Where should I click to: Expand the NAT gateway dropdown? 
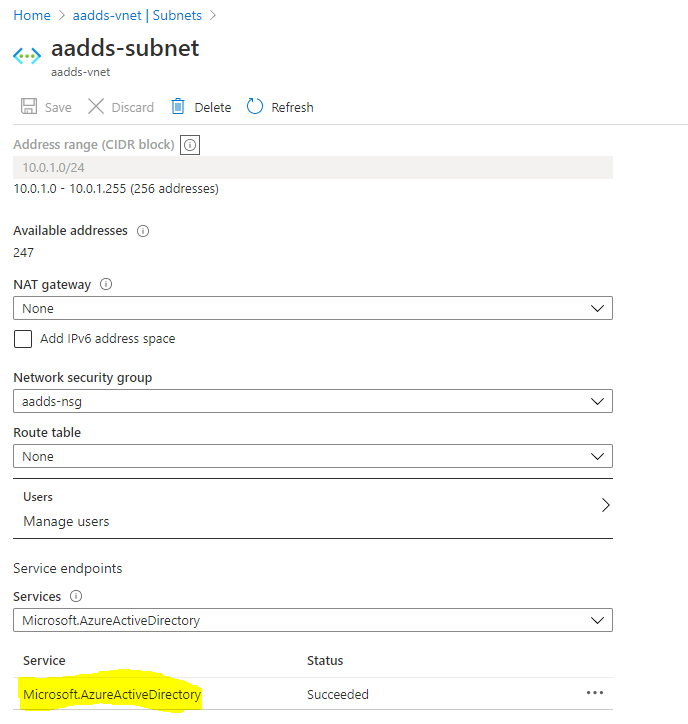point(313,308)
